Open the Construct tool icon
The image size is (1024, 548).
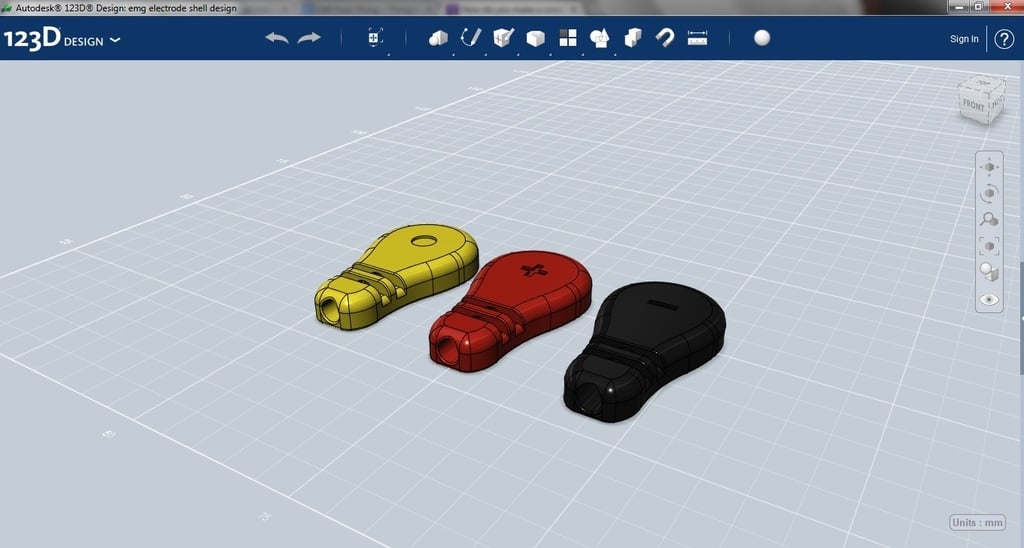[503, 38]
